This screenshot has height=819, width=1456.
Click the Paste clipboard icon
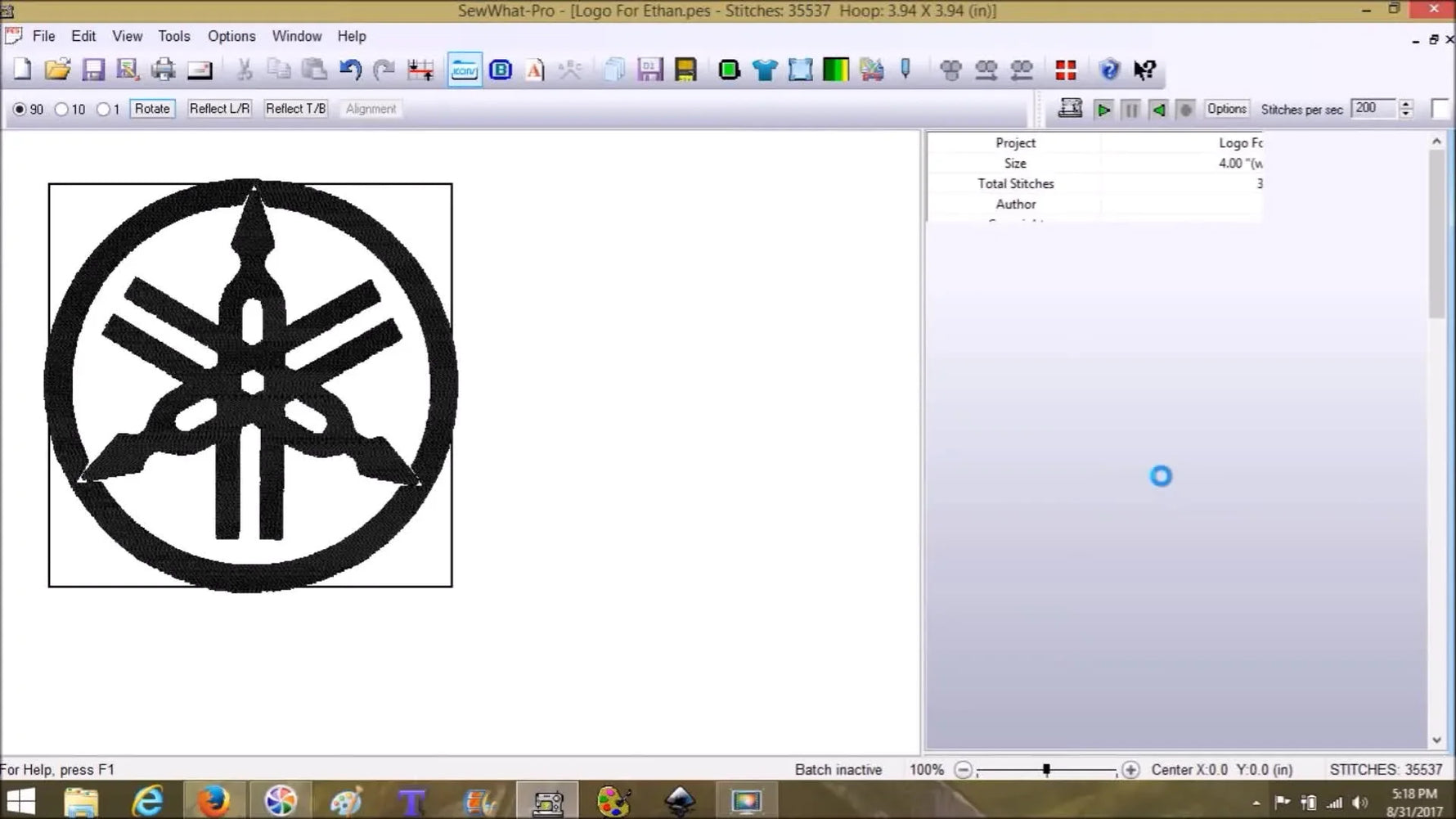click(314, 70)
